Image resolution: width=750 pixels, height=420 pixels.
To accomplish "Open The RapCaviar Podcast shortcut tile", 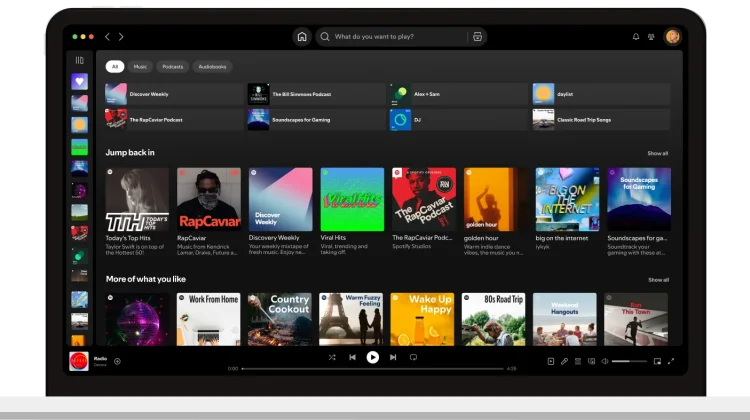I will [x=174, y=120].
